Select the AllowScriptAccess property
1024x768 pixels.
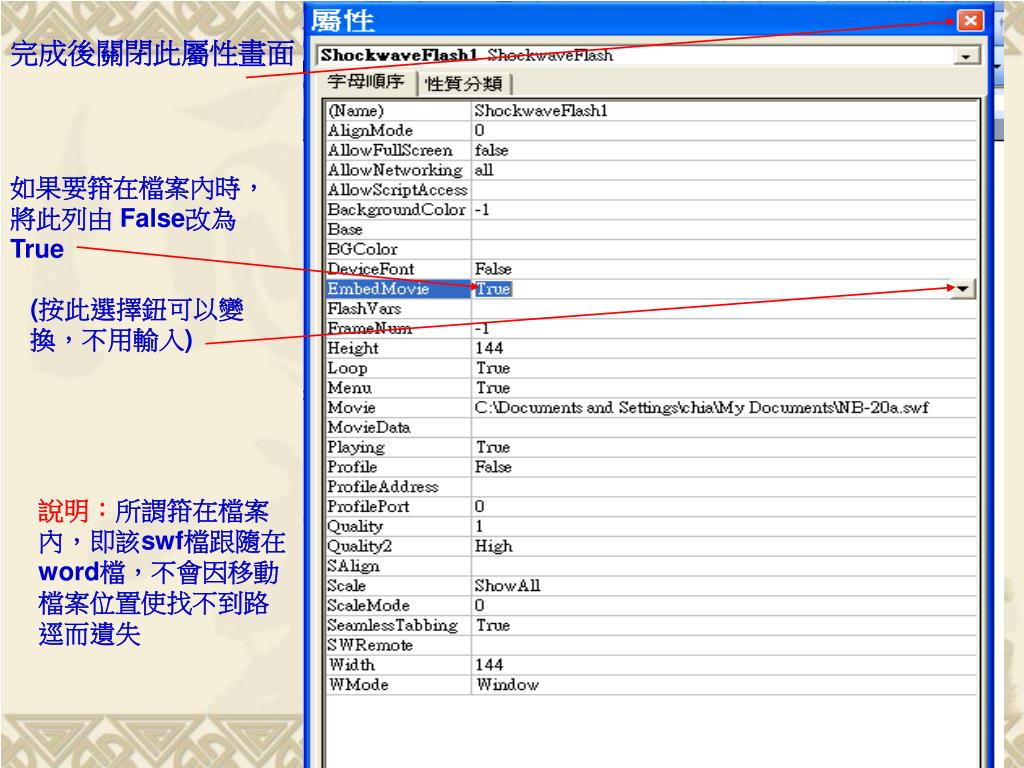click(x=398, y=190)
